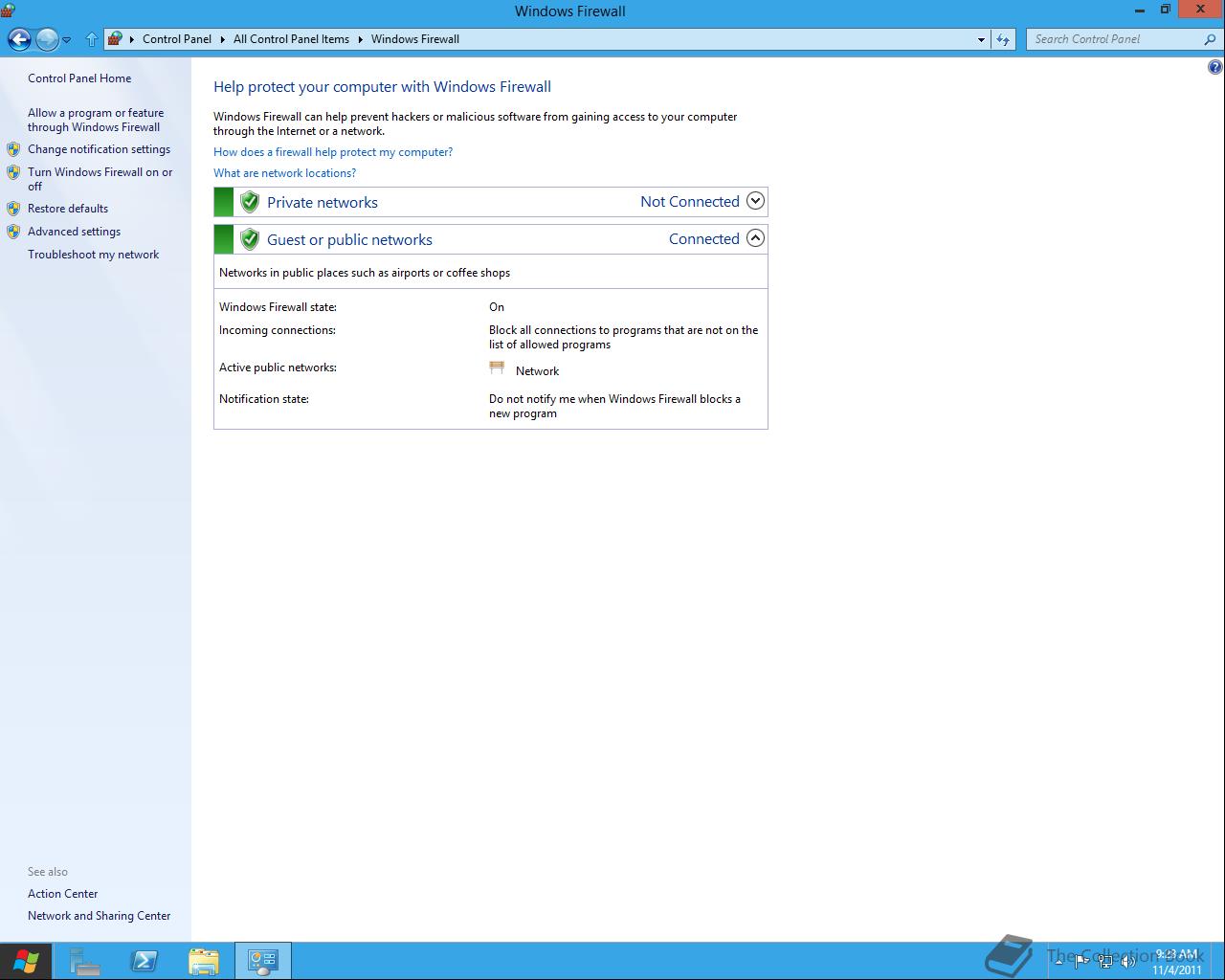The height and width of the screenshot is (980, 1225).
Task: Open Troubleshoot my network
Action: (93, 255)
